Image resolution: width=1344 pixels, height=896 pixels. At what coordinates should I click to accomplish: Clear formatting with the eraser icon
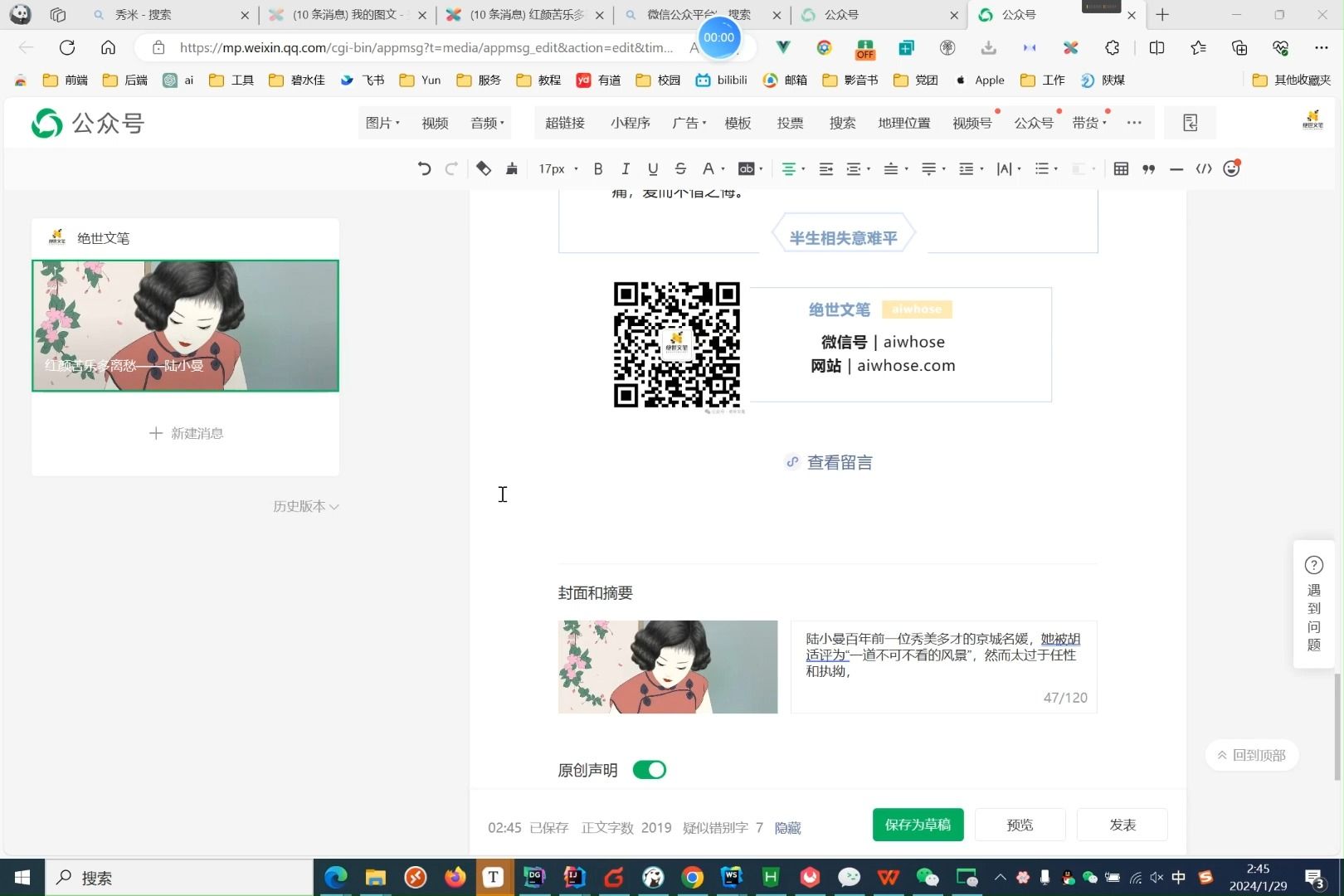point(484,168)
